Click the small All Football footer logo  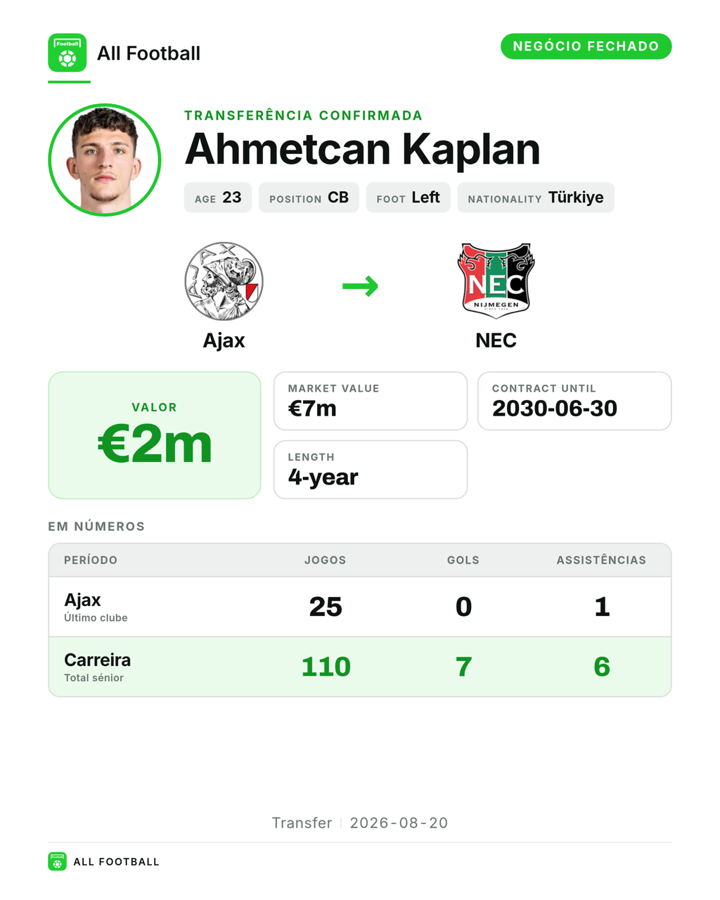point(57,862)
